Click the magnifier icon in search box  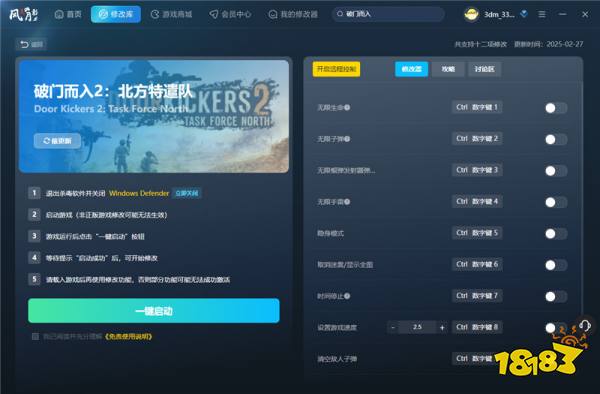coord(339,14)
